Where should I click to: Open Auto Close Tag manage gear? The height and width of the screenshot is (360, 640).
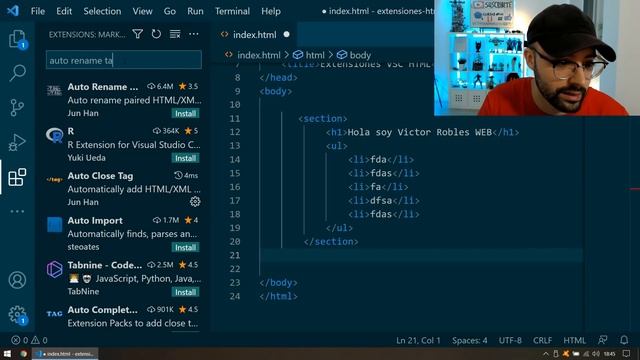point(195,202)
